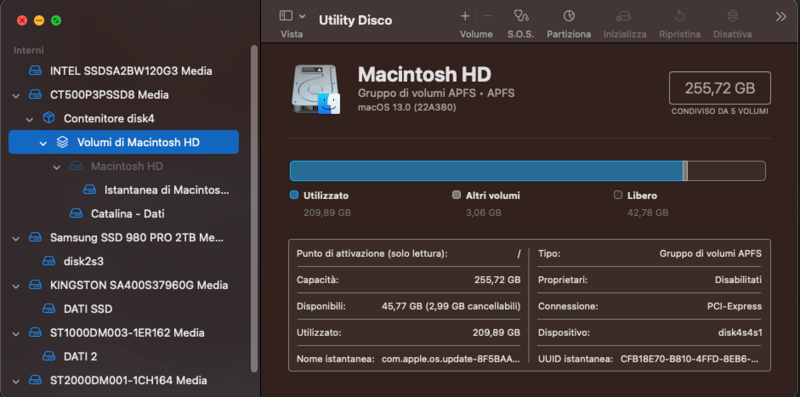
Task: Show more toolbar items via double chevron
Action: coord(781,17)
